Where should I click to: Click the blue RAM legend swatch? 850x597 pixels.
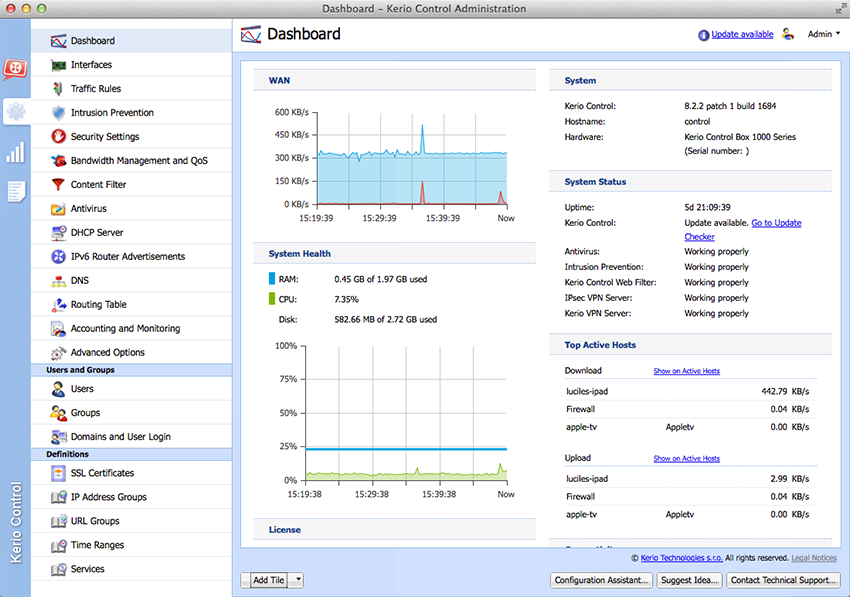(272, 279)
